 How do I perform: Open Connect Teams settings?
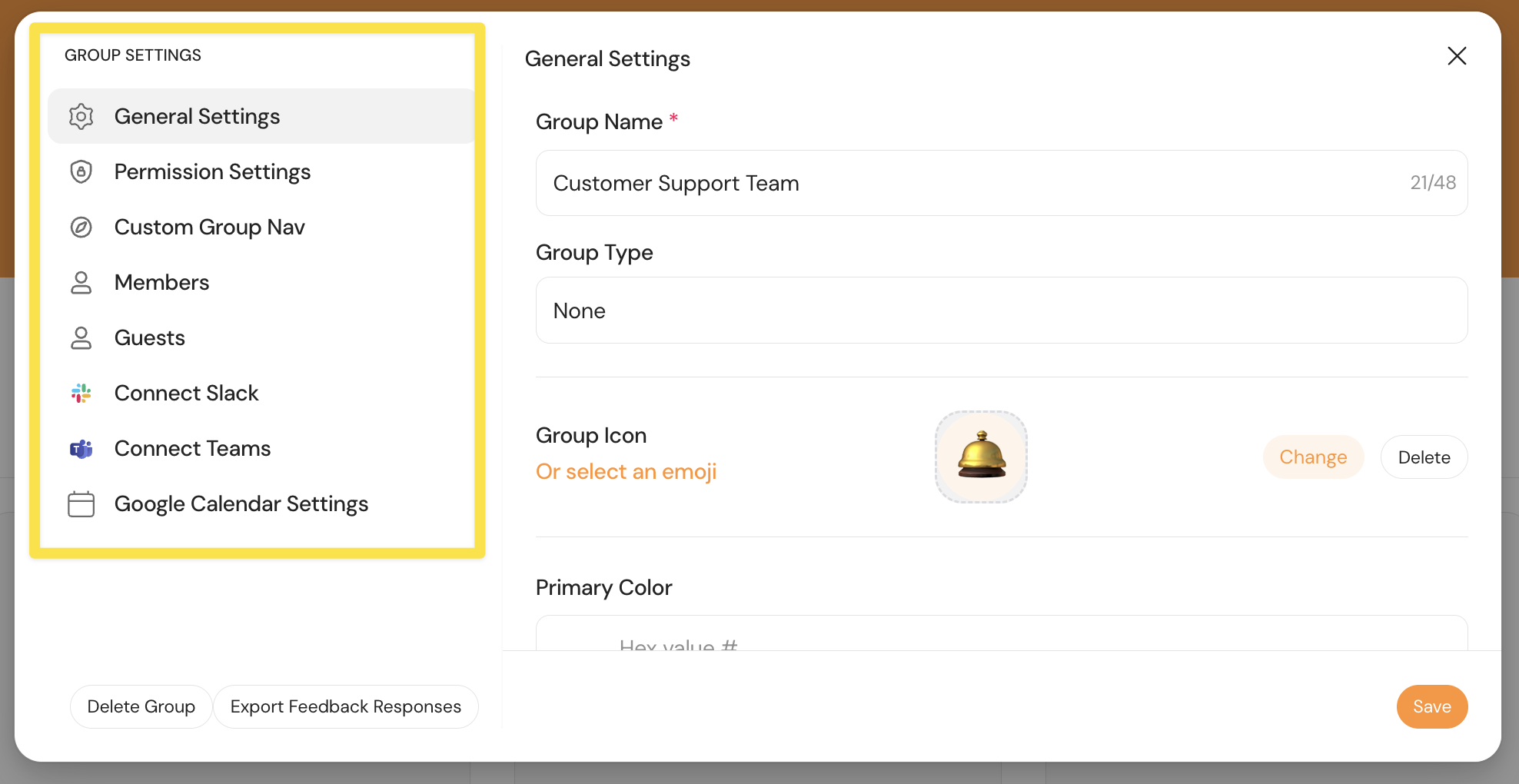point(261,448)
